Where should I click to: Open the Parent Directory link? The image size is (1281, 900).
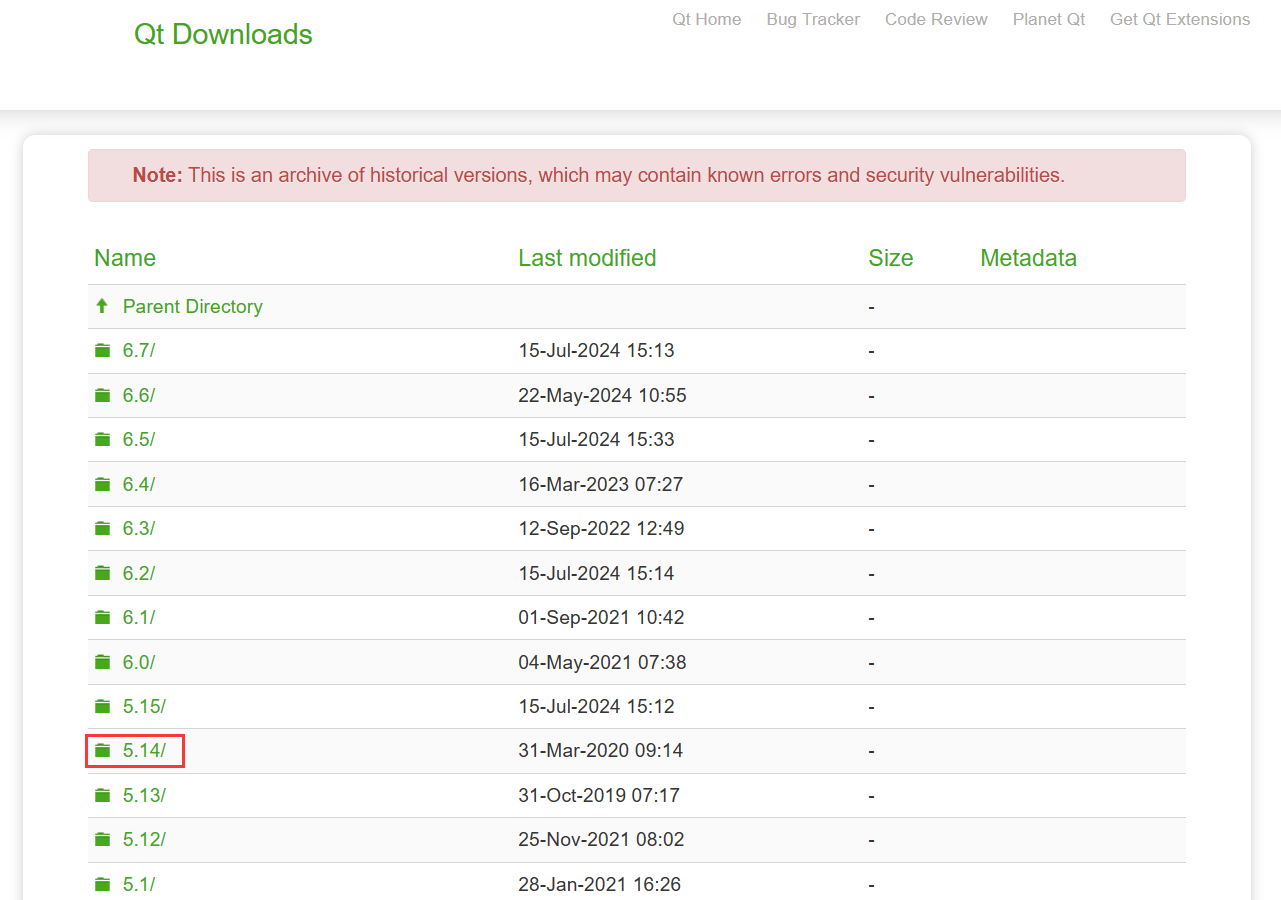193,306
